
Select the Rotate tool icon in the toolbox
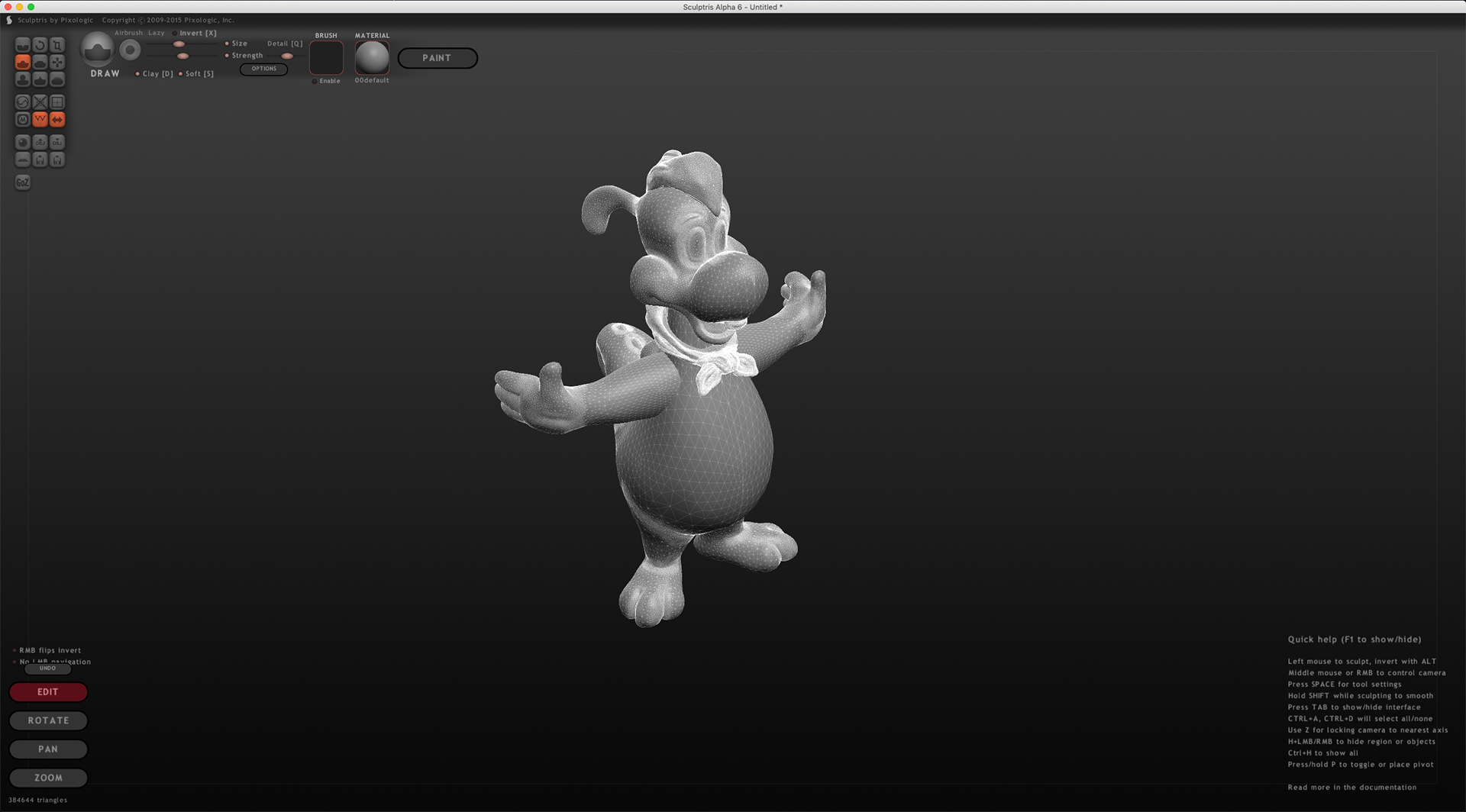click(40, 45)
